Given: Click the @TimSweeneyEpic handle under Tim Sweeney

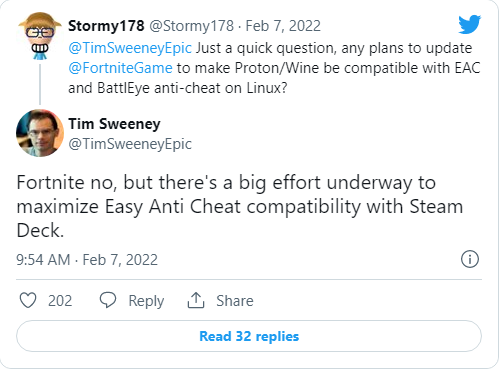Looking at the screenshot, I should pos(130,144).
